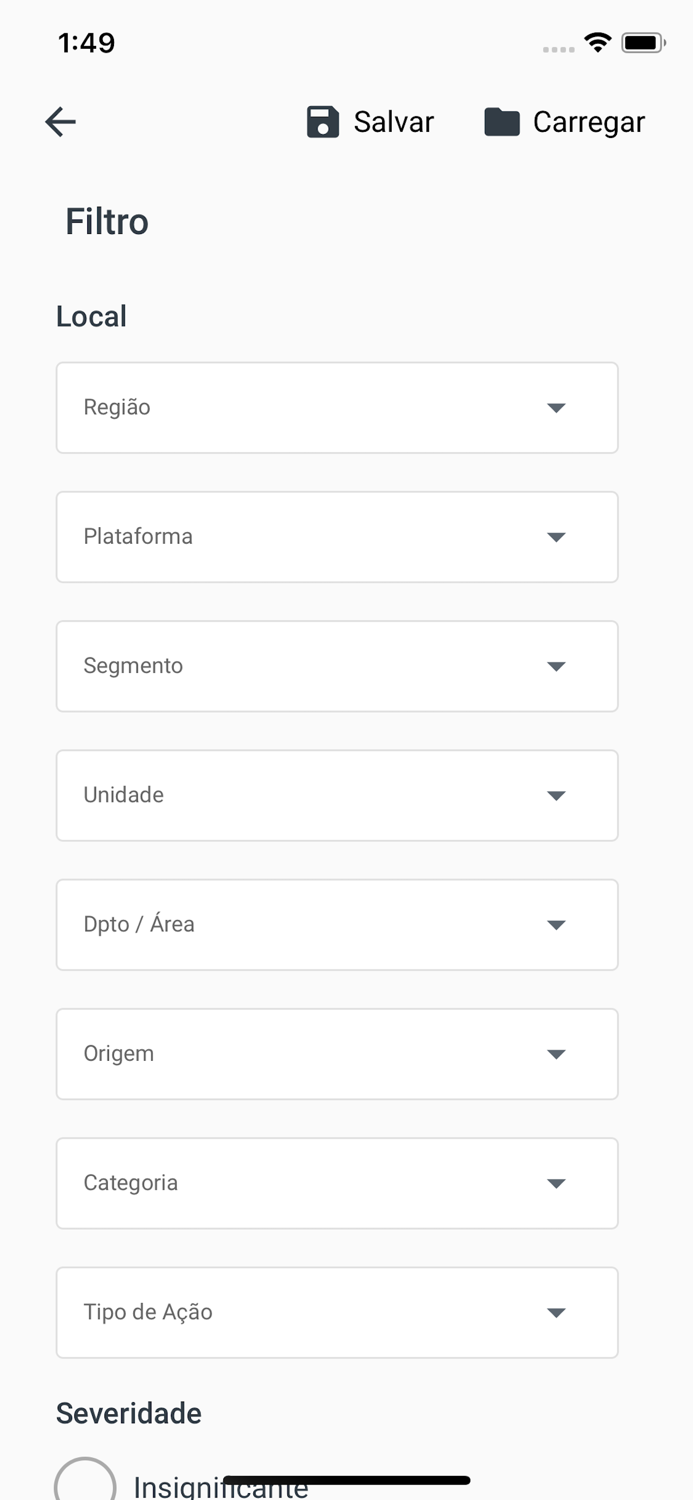
Task: Click the Tipo de Ação dropdown arrow
Action: tap(557, 1313)
